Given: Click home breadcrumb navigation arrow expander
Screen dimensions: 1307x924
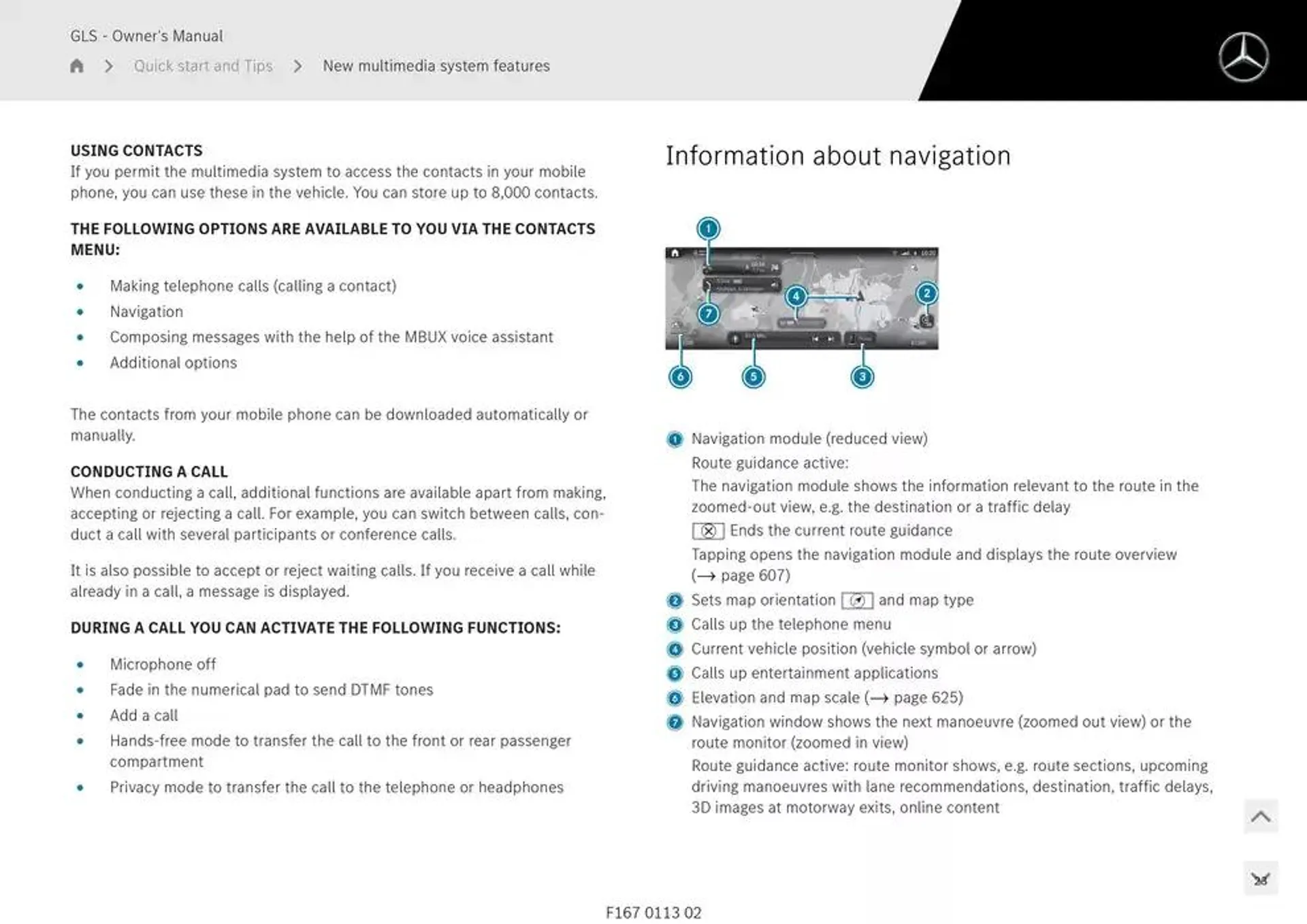Looking at the screenshot, I should pyautogui.click(x=107, y=65).
